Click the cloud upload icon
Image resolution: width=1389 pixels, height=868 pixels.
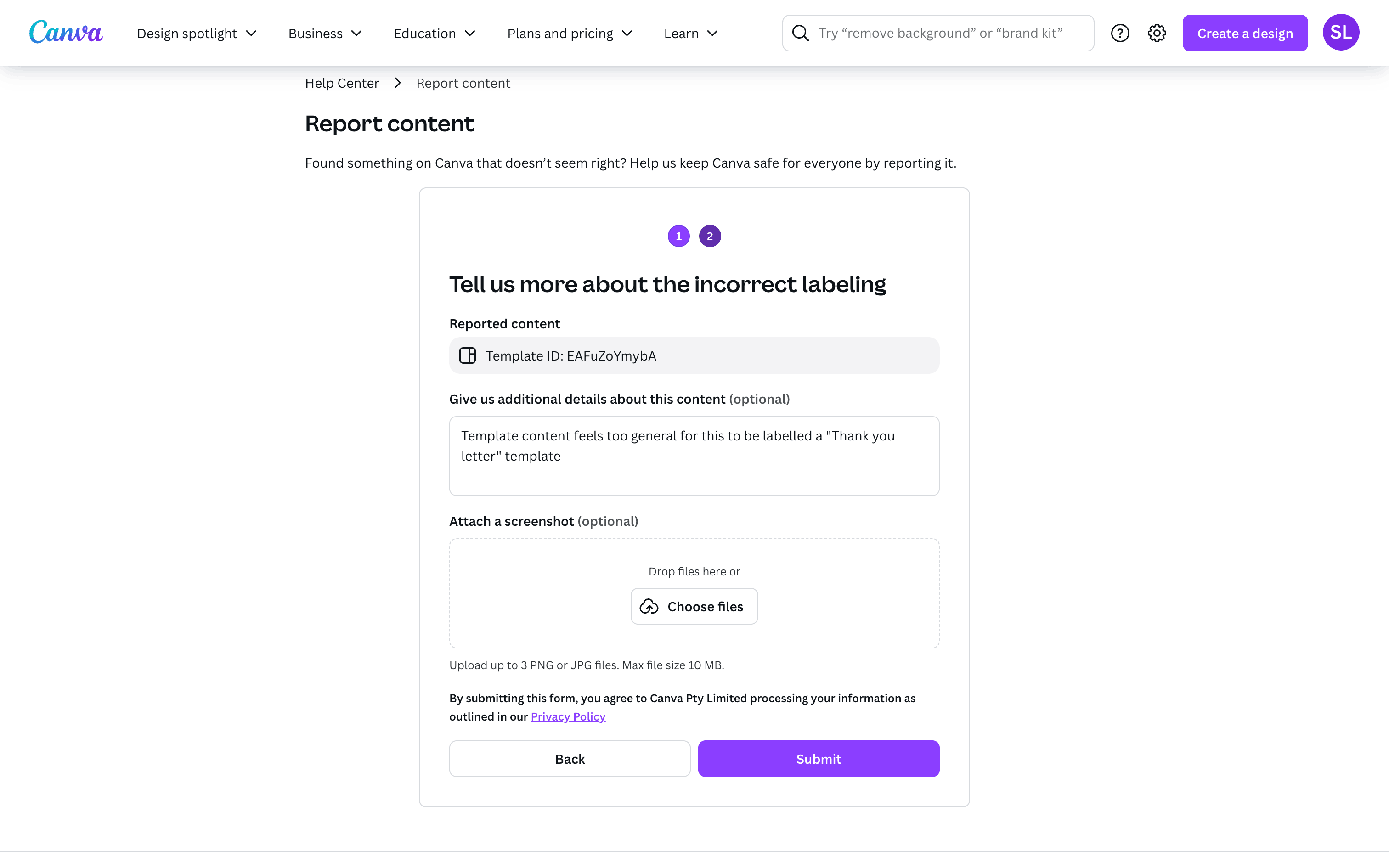point(649,607)
